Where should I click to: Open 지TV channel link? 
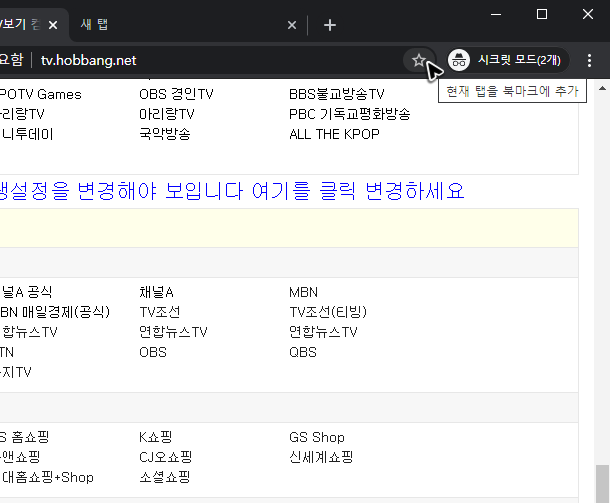click(16, 372)
